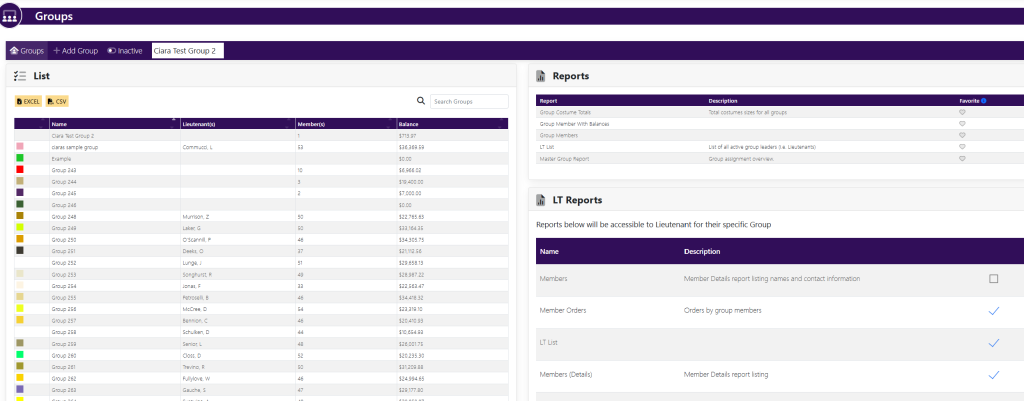
Task: Click the magnifying glass search icon
Action: (422, 101)
